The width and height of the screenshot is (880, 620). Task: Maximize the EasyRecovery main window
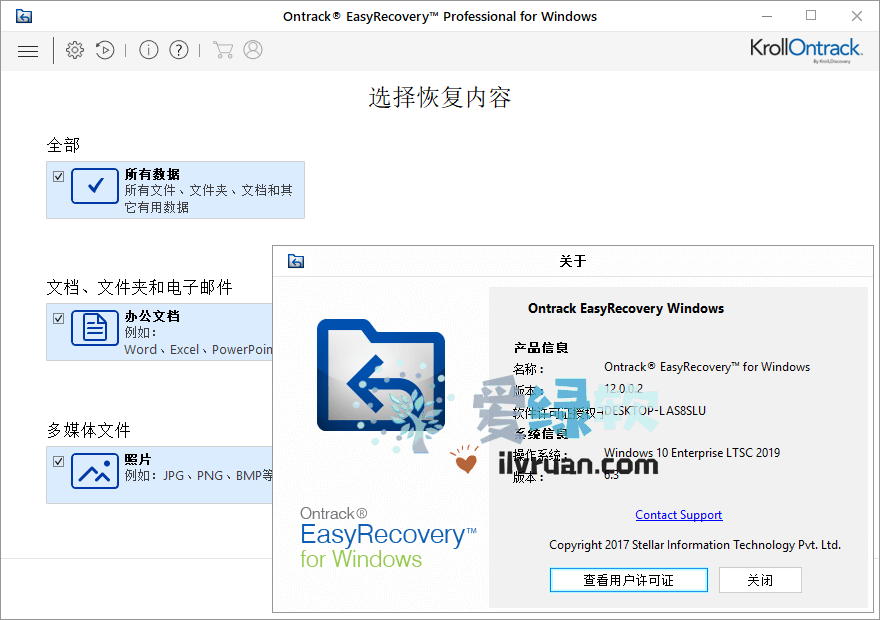[811, 16]
